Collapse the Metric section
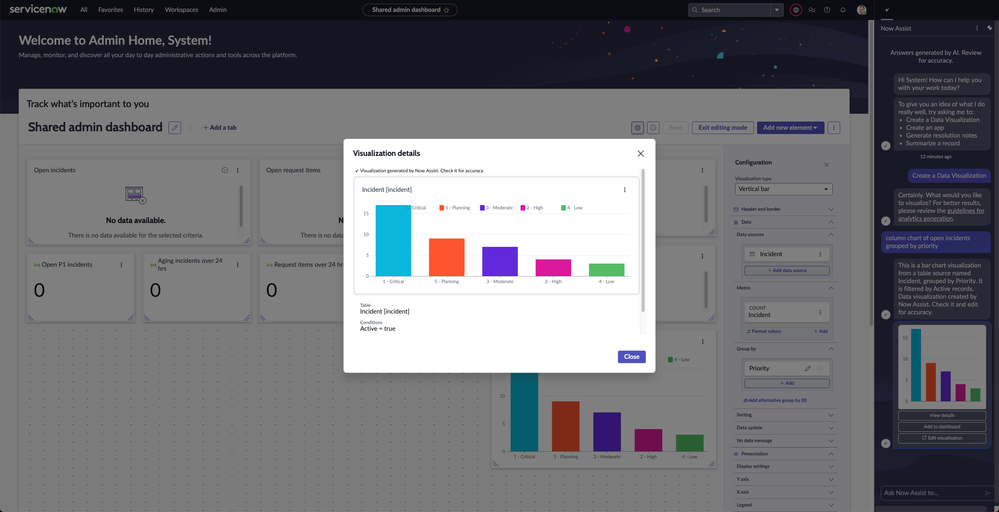The height and width of the screenshot is (512, 999). coord(784,288)
